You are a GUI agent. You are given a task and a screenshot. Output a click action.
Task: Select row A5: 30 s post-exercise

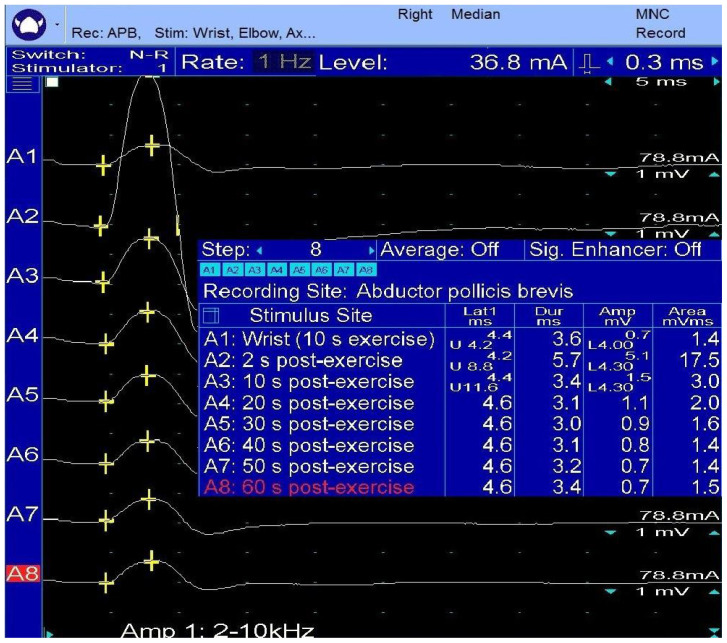point(460,424)
